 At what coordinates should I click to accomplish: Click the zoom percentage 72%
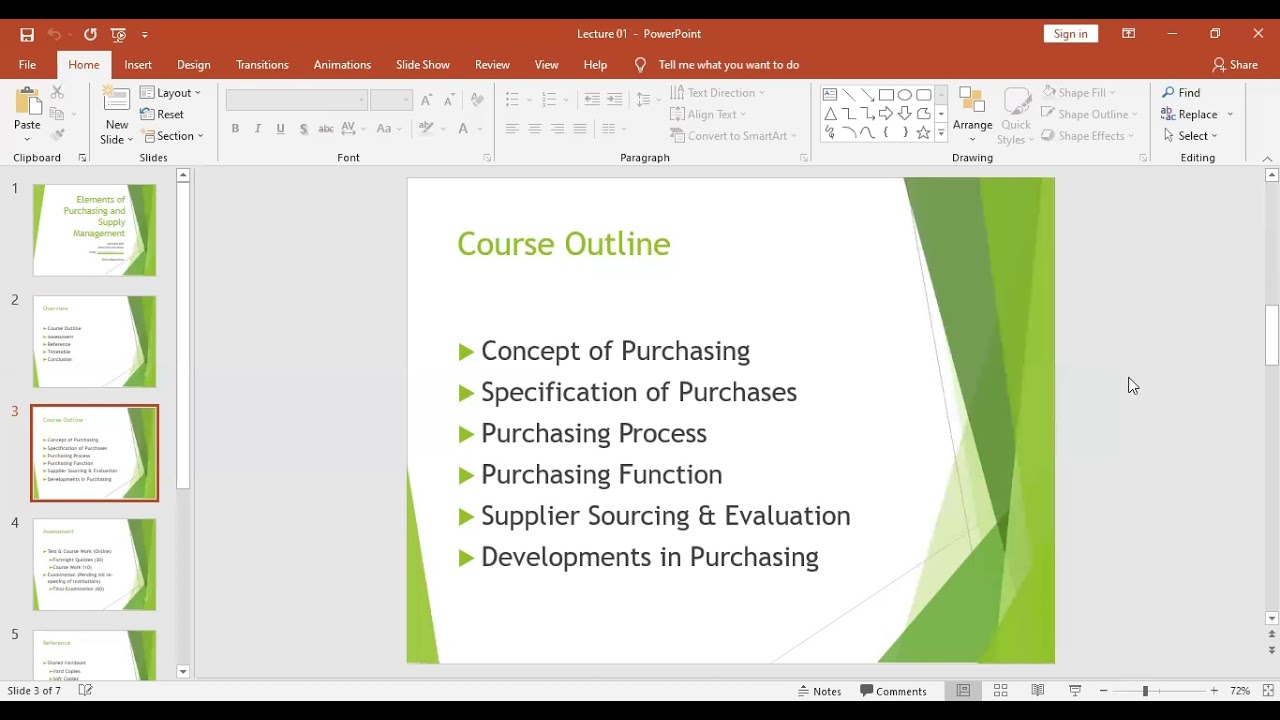[1240, 691]
